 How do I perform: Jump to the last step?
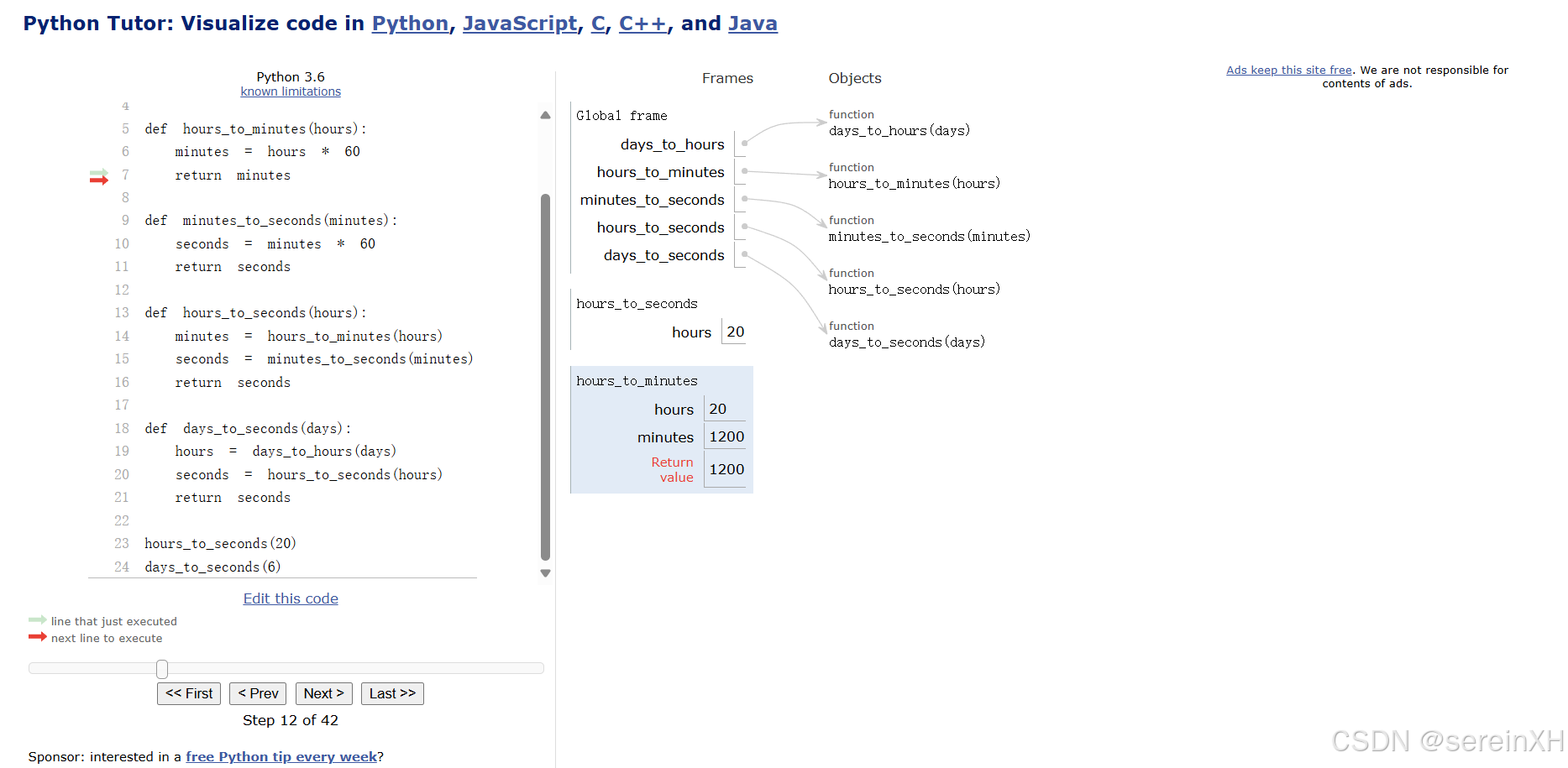click(x=392, y=693)
